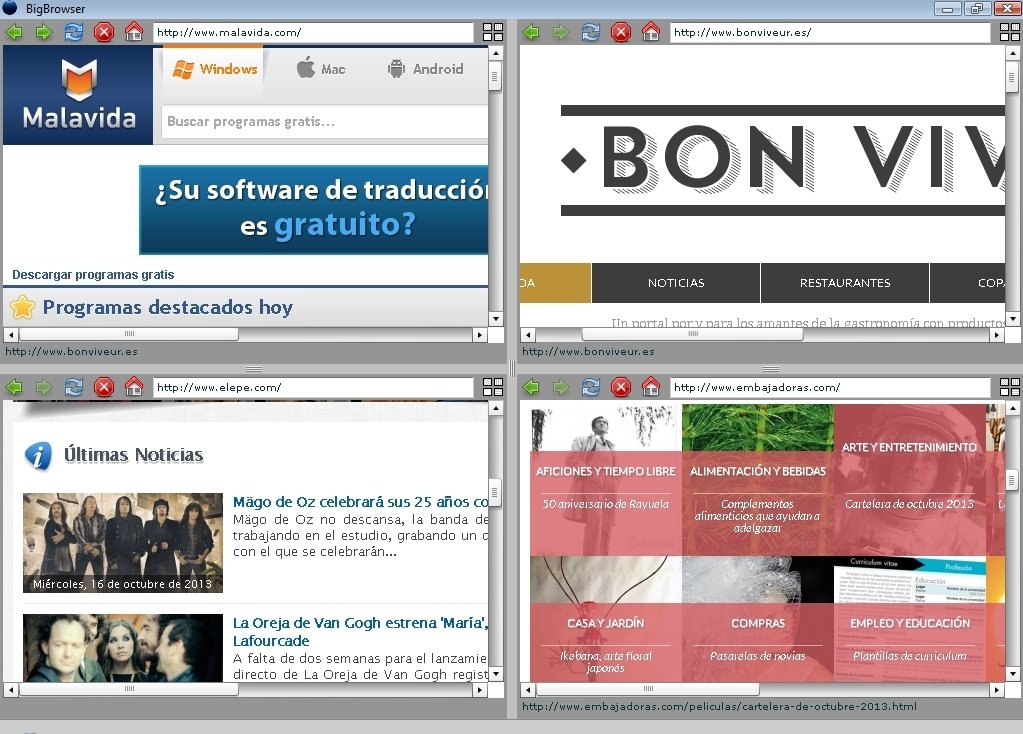The height and width of the screenshot is (734, 1023).
Task: Click the back arrow in Malavida pane
Action: coord(14,32)
